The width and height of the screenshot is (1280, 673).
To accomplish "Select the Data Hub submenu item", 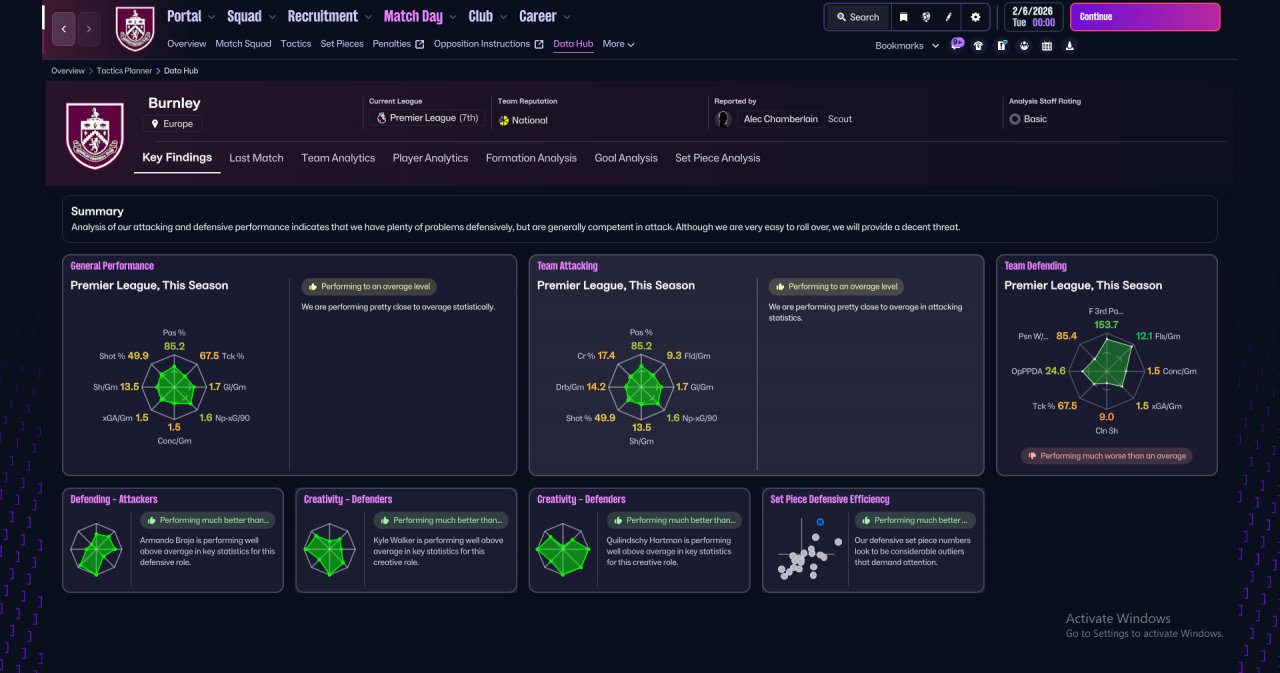I will (573, 44).
